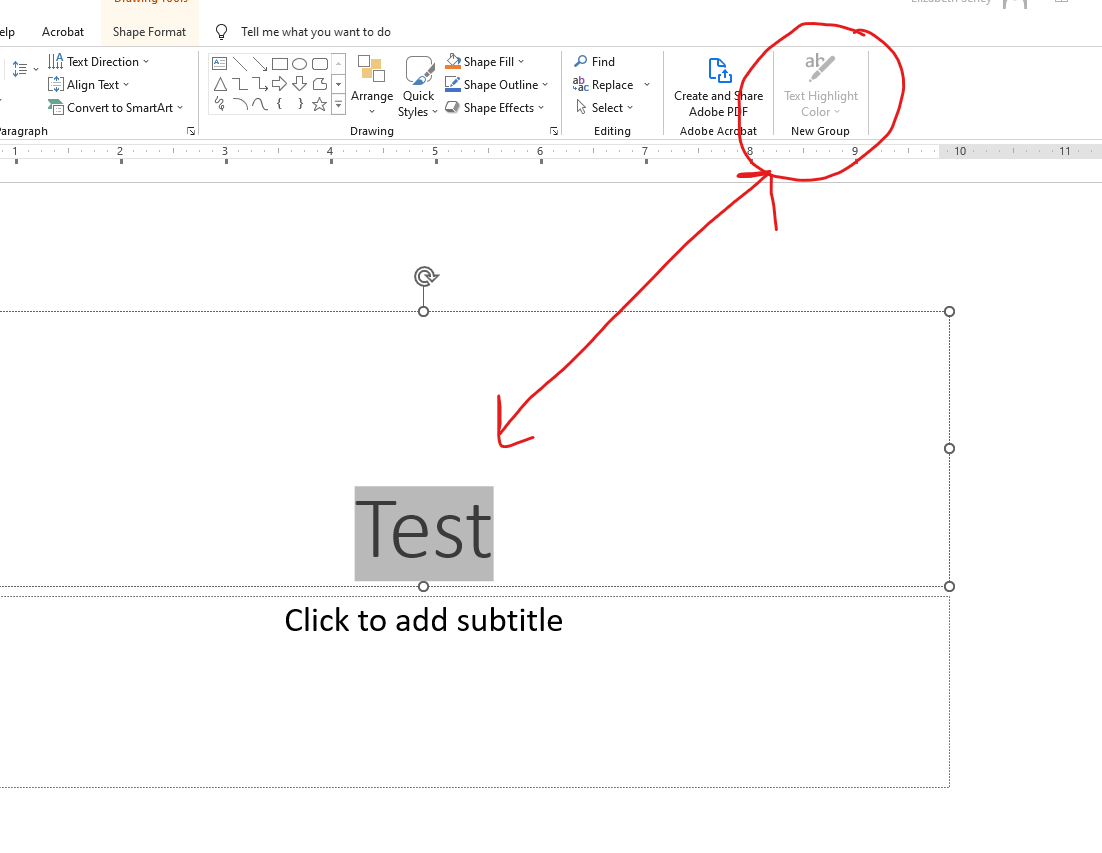Click the top-right resize handle of title box

(949, 311)
